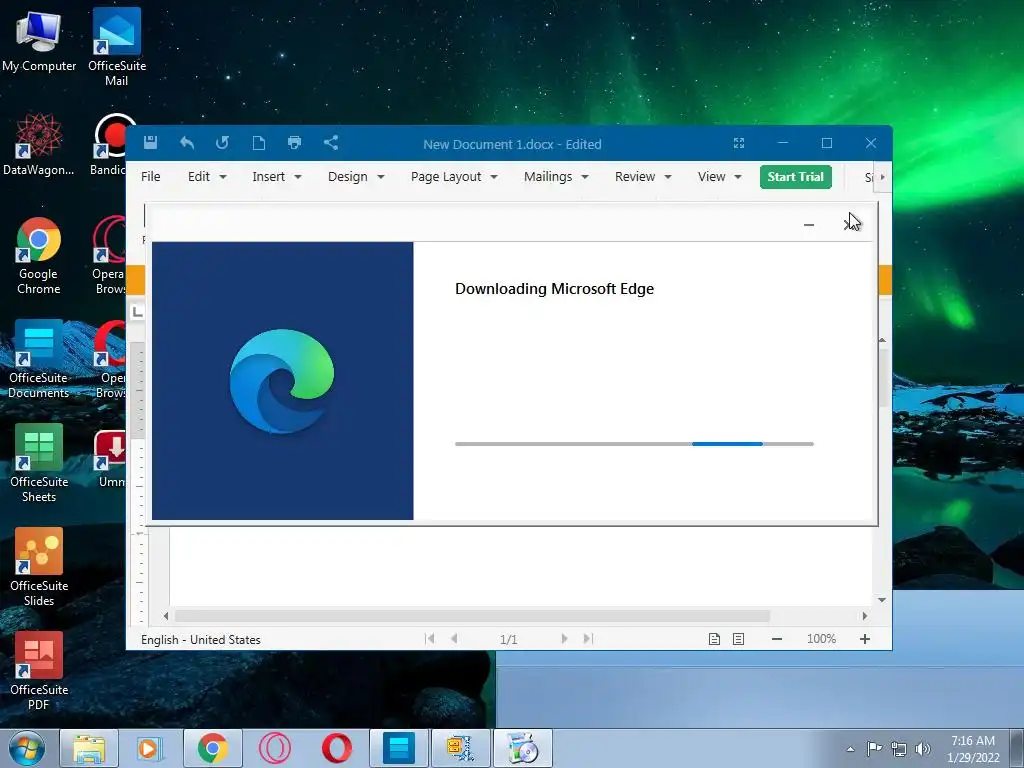1024x768 pixels.
Task: Zoom in with the plus button
Action: (865, 639)
